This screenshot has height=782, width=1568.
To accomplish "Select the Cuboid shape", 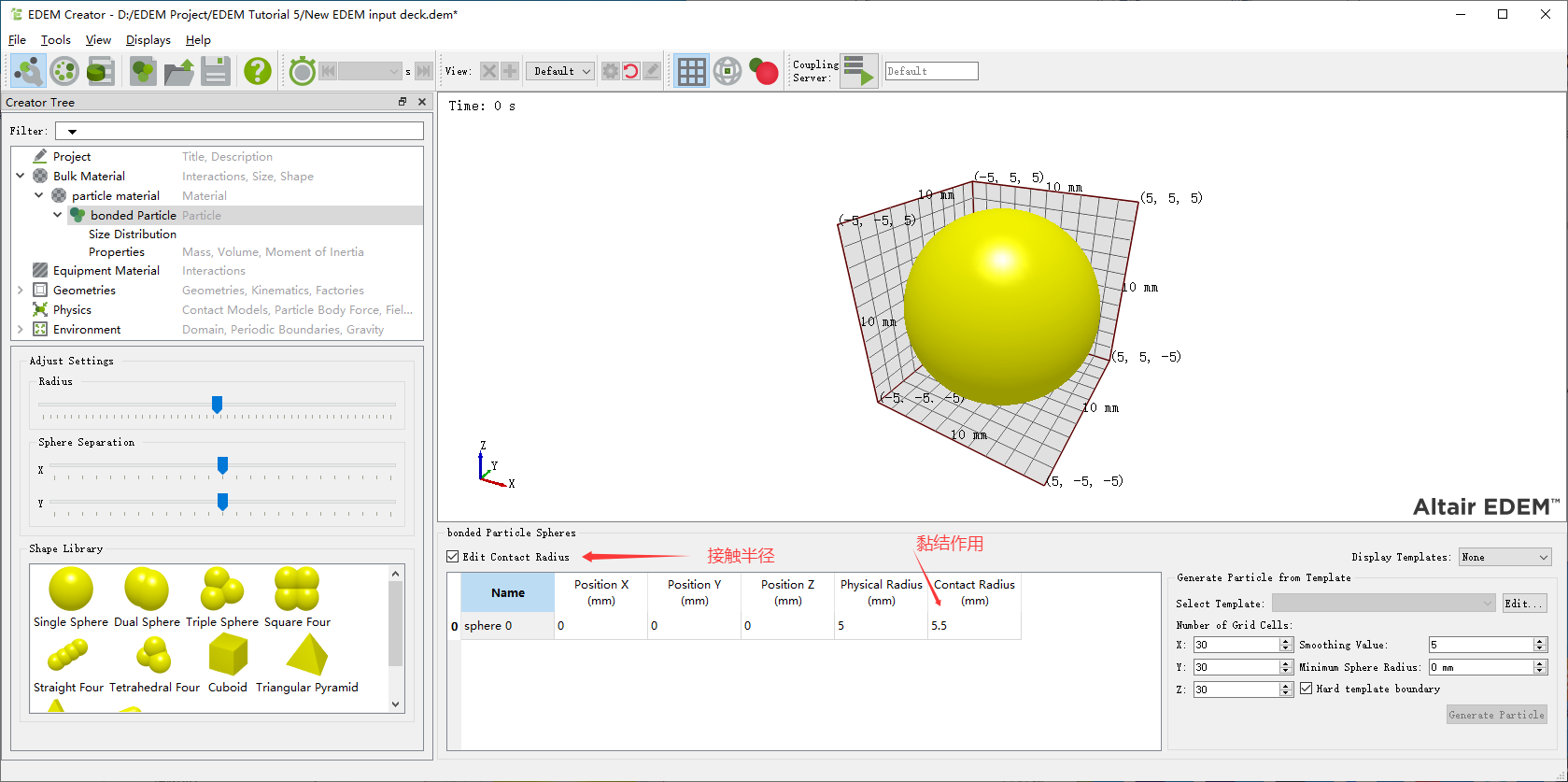I will (x=228, y=664).
